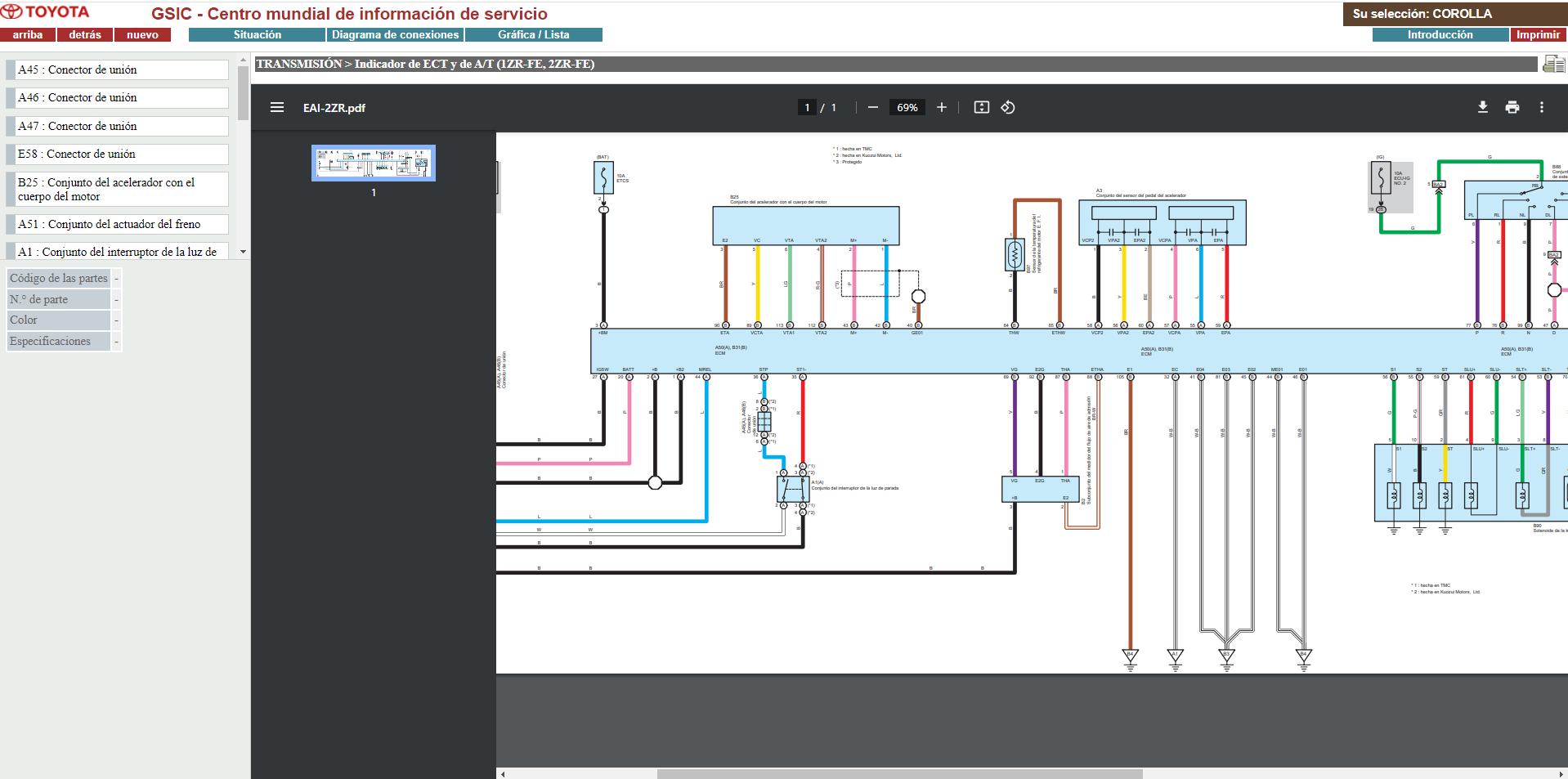Viewport: 1568px width, 779px height.
Task: Click the Color label row
Action: pyautogui.click(x=58, y=320)
